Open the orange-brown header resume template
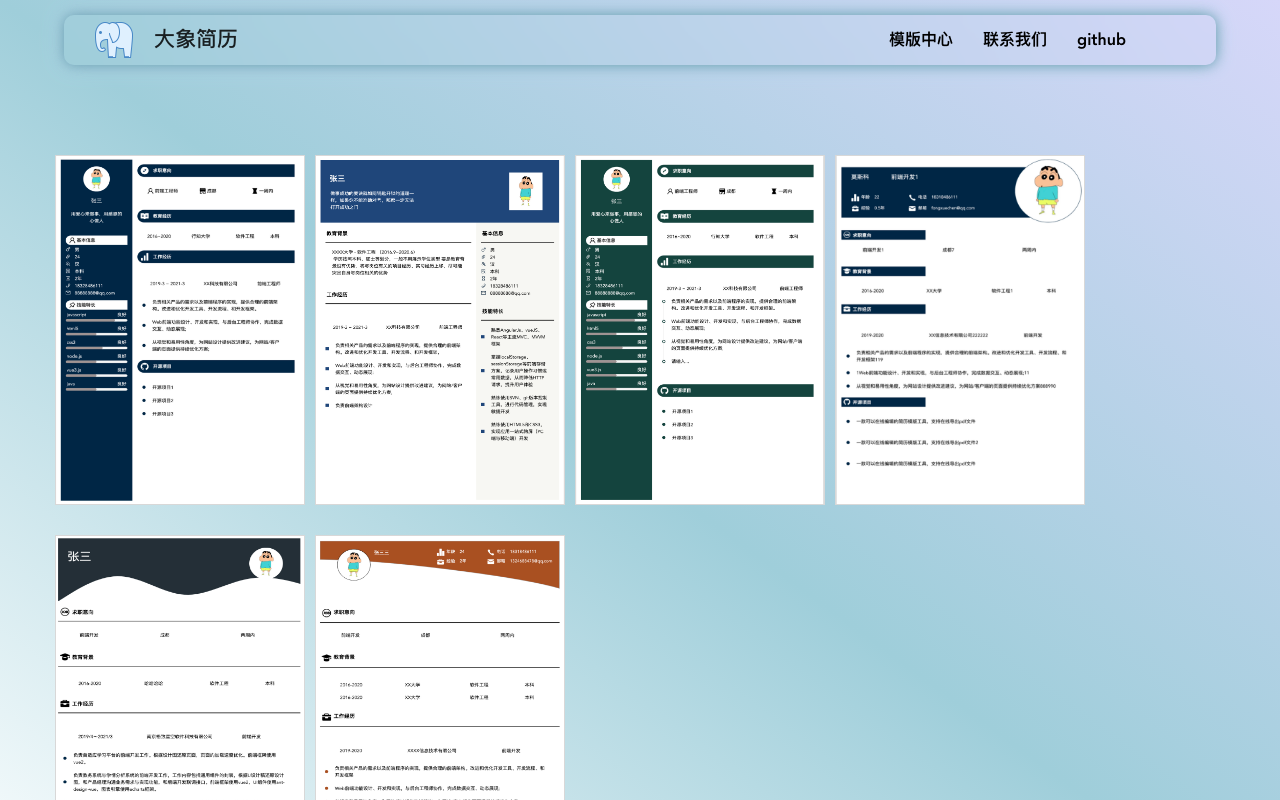1280x800 pixels. pyautogui.click(x=440, y=668)
